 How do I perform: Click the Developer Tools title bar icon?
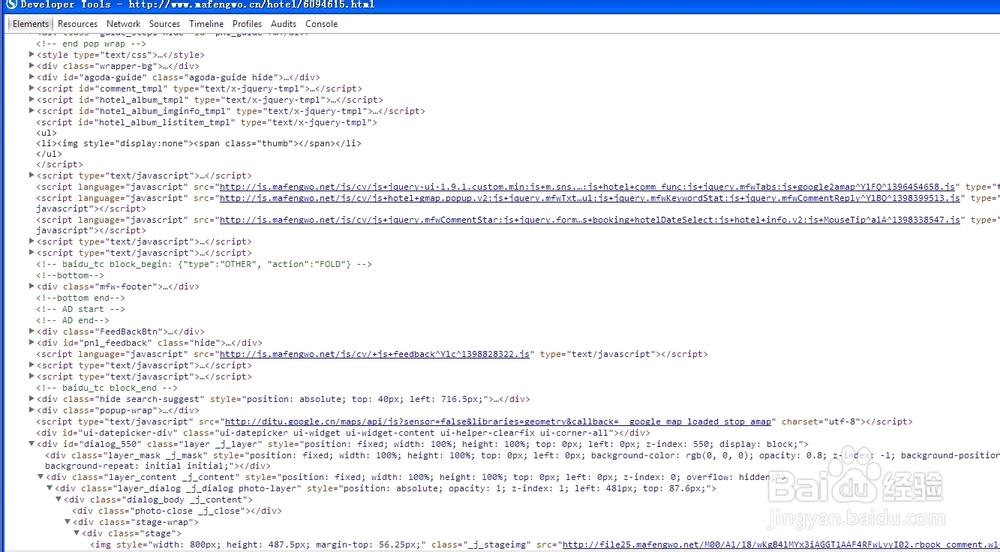[x=11, y=5]
